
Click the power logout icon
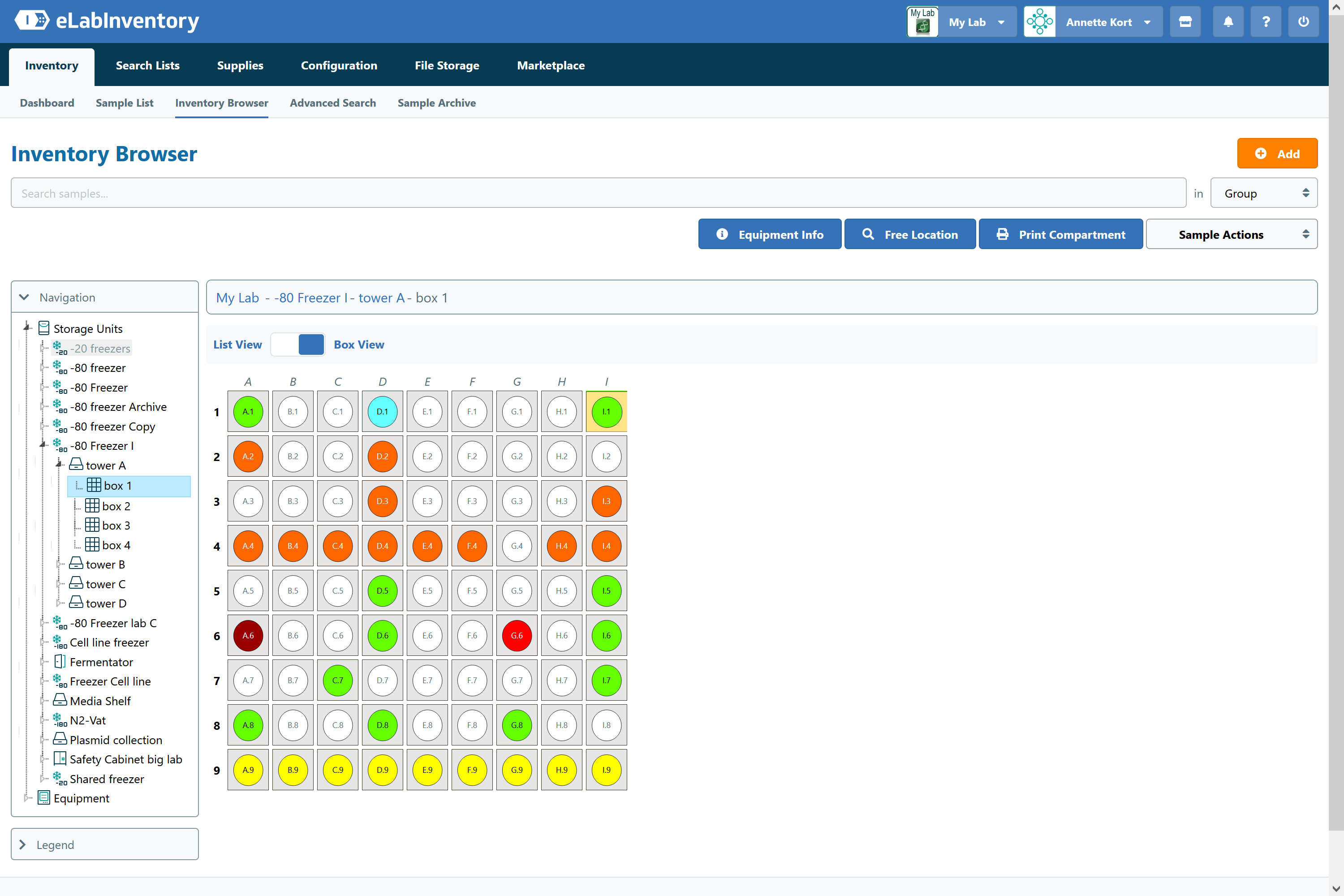(x=1303, y=22)
